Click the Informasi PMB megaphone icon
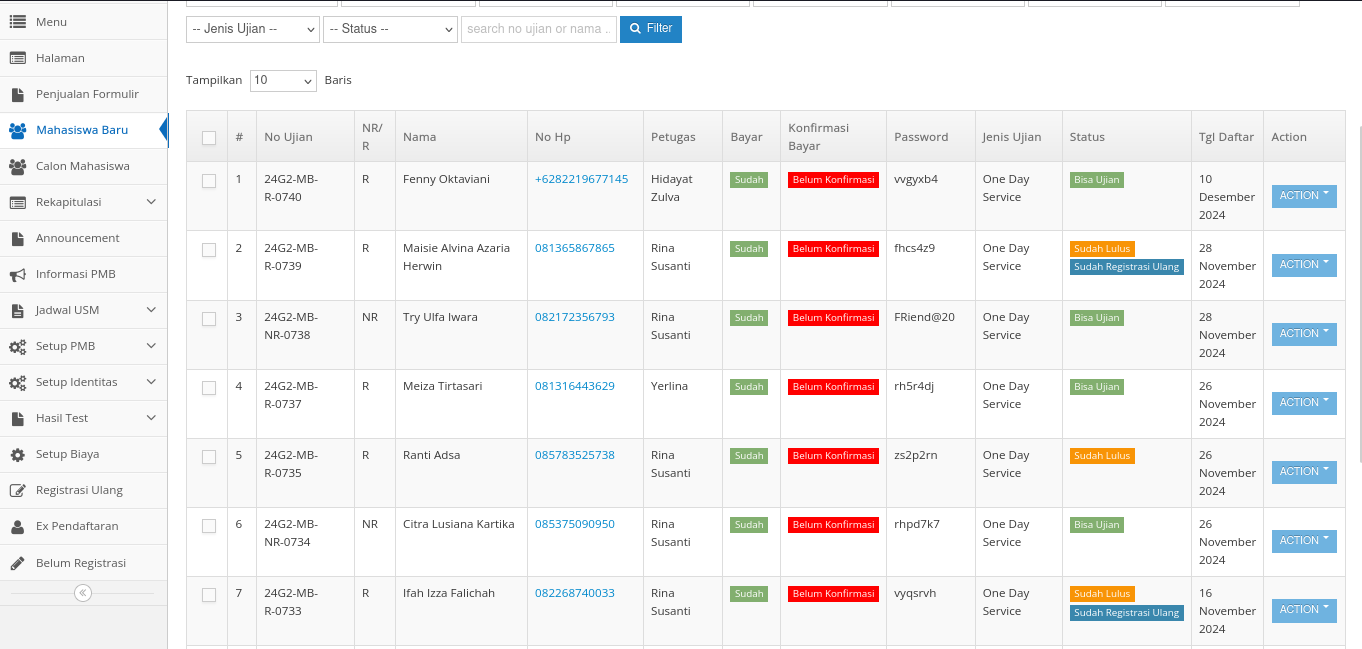This screenshot has height=649, width=1362. tap(17, 274)
